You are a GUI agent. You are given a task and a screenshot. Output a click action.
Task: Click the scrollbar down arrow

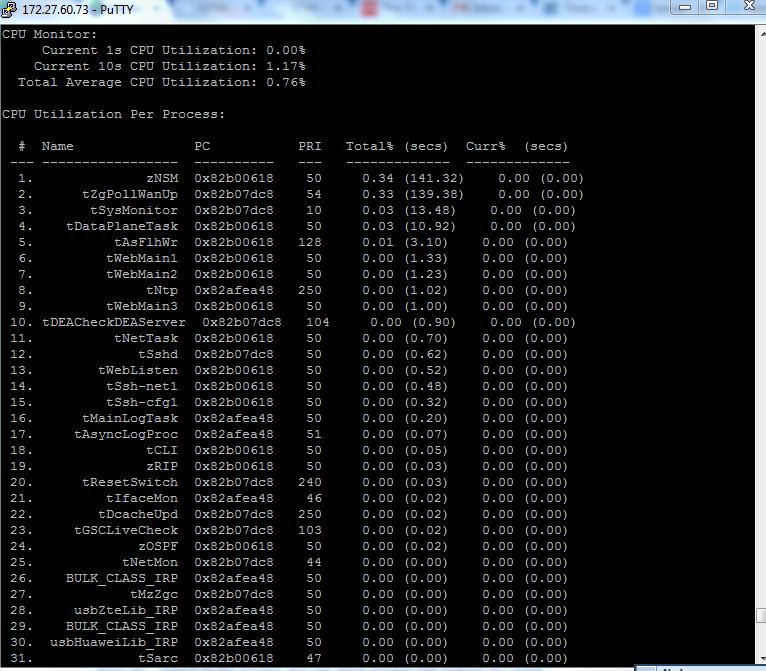758,661
